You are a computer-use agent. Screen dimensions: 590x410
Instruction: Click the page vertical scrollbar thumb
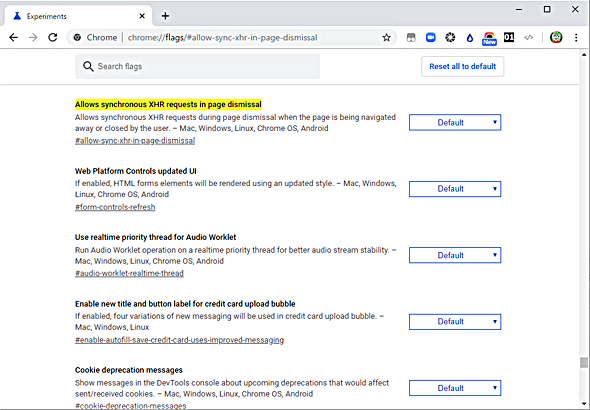584,362
